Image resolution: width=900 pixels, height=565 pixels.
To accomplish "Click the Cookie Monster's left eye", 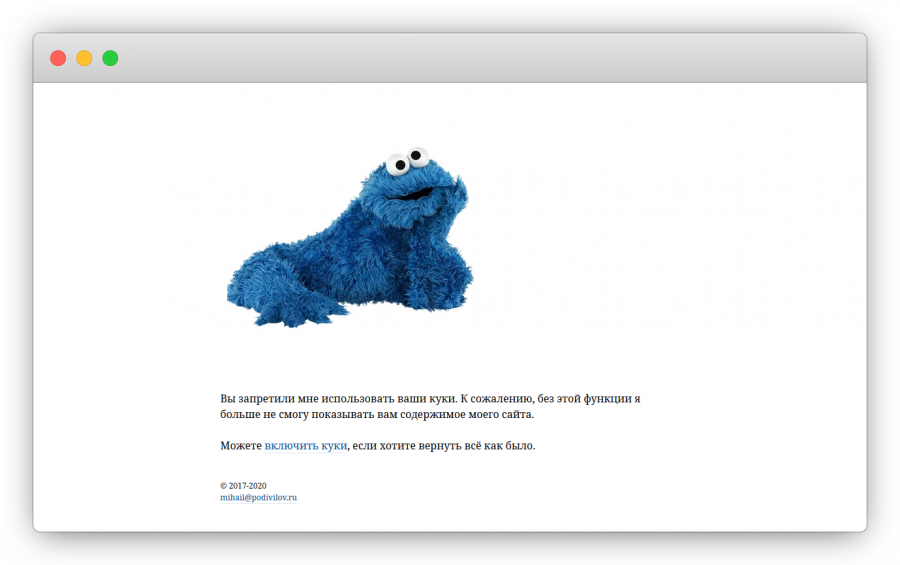I will coord(399,164).
